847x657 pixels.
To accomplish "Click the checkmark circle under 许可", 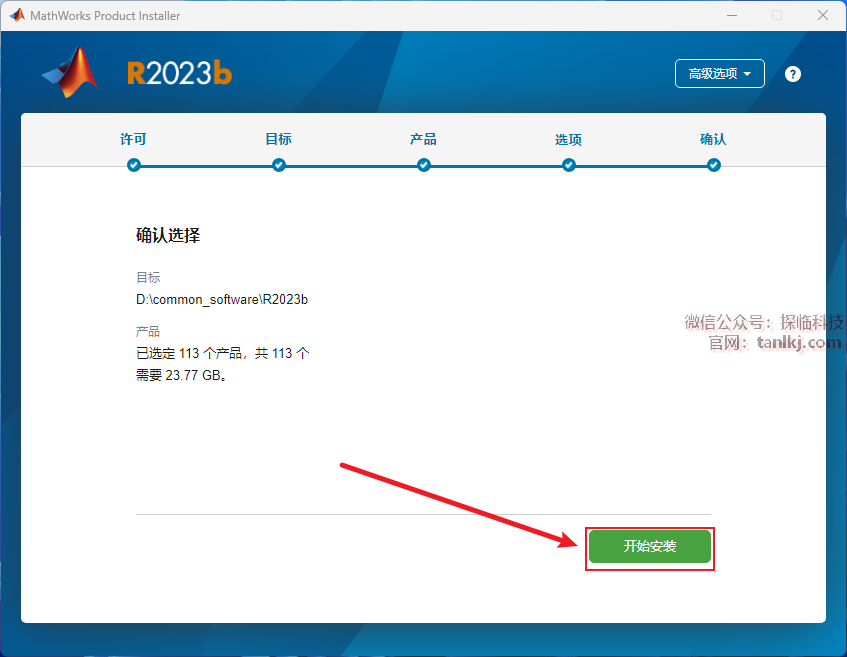I will (x=134, y=165).
